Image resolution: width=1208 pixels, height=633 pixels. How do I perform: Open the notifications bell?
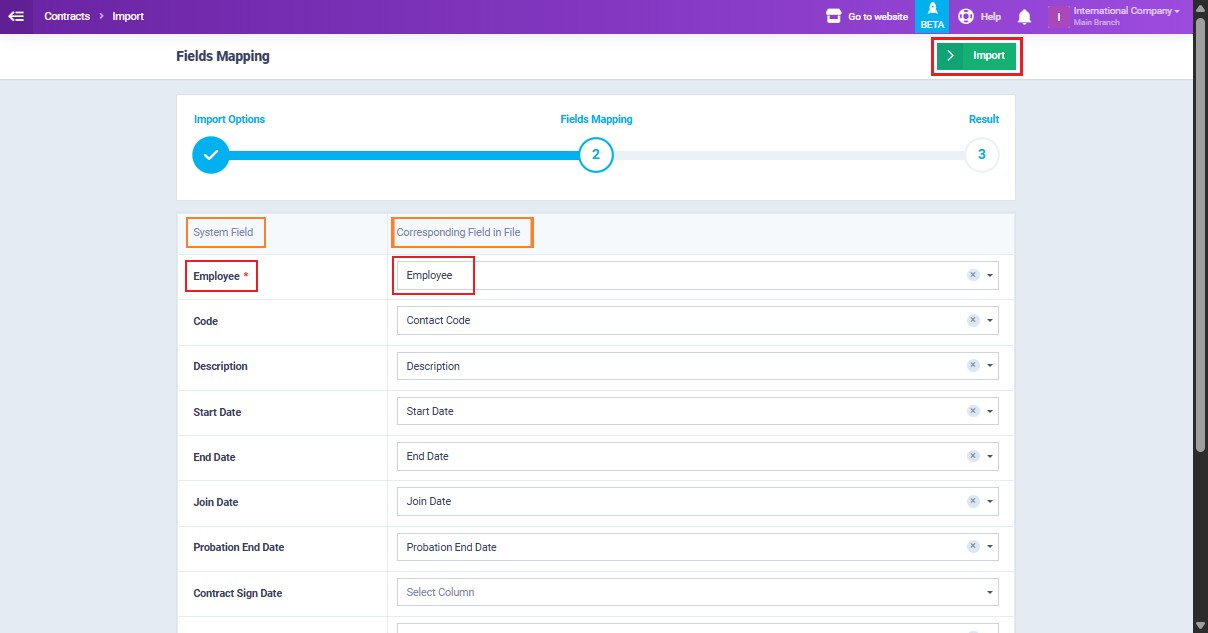click(1024, 17)
